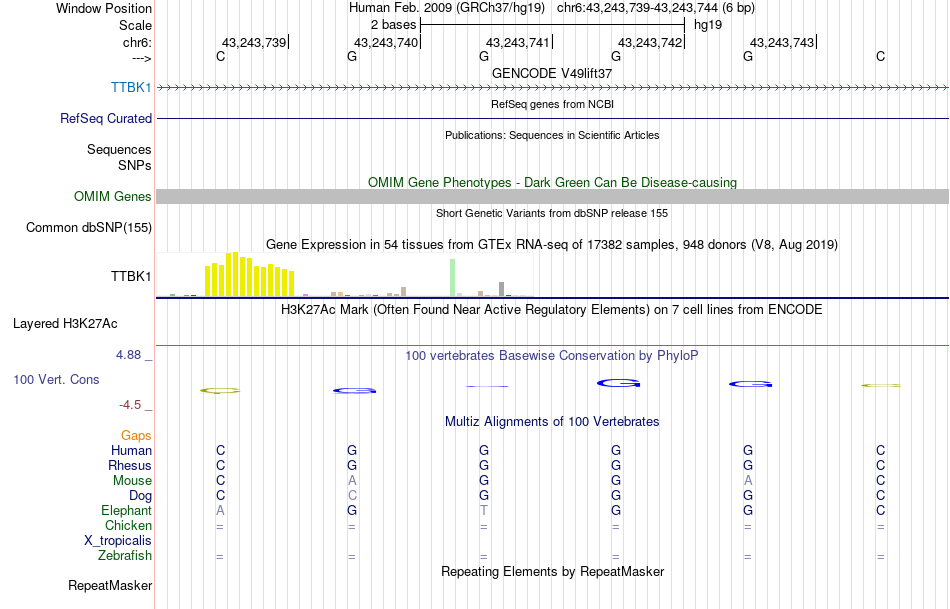
Task: Select the Dog species label
Action: 140,496
